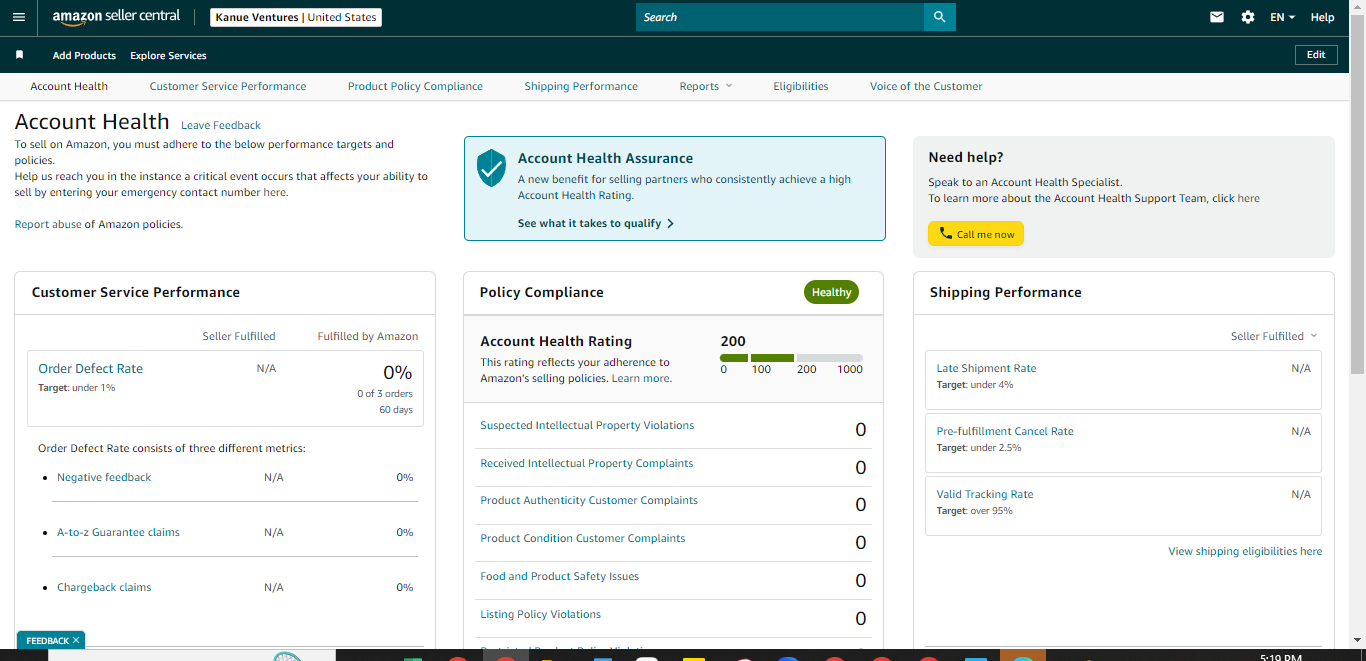The height and width of the screenshot is (661, 1366).
Task: Open Seller Fulfilled dropdown in Shipping Performance
Action: click(x=1274, y=336)
